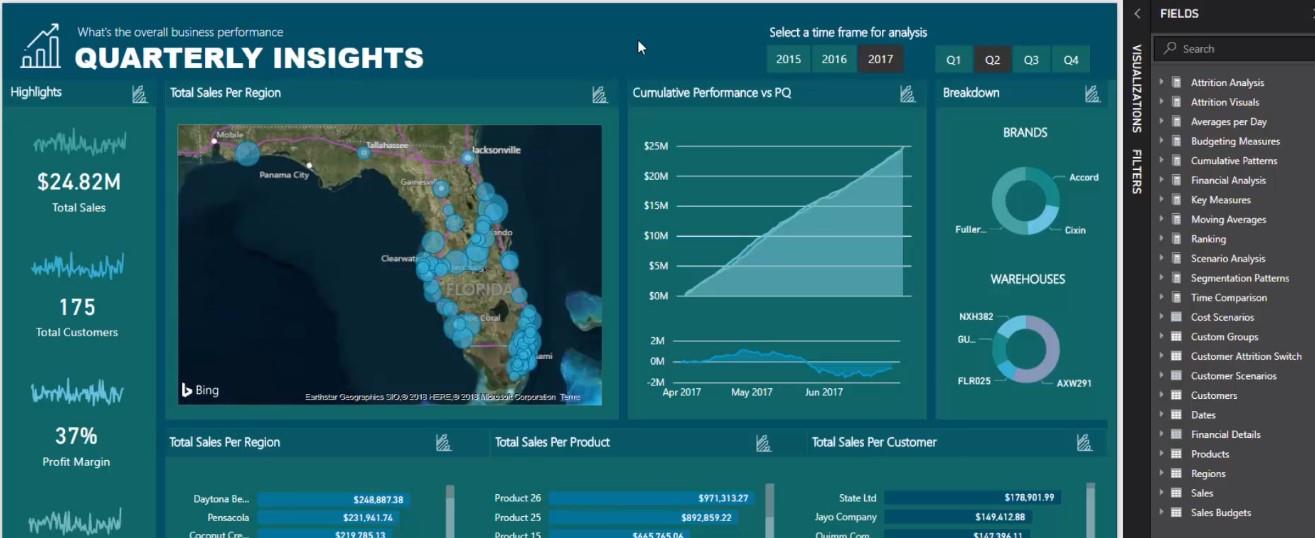Select the 2017 year slicer
The height and width of the screenshot is (538, 1315).
880,59
